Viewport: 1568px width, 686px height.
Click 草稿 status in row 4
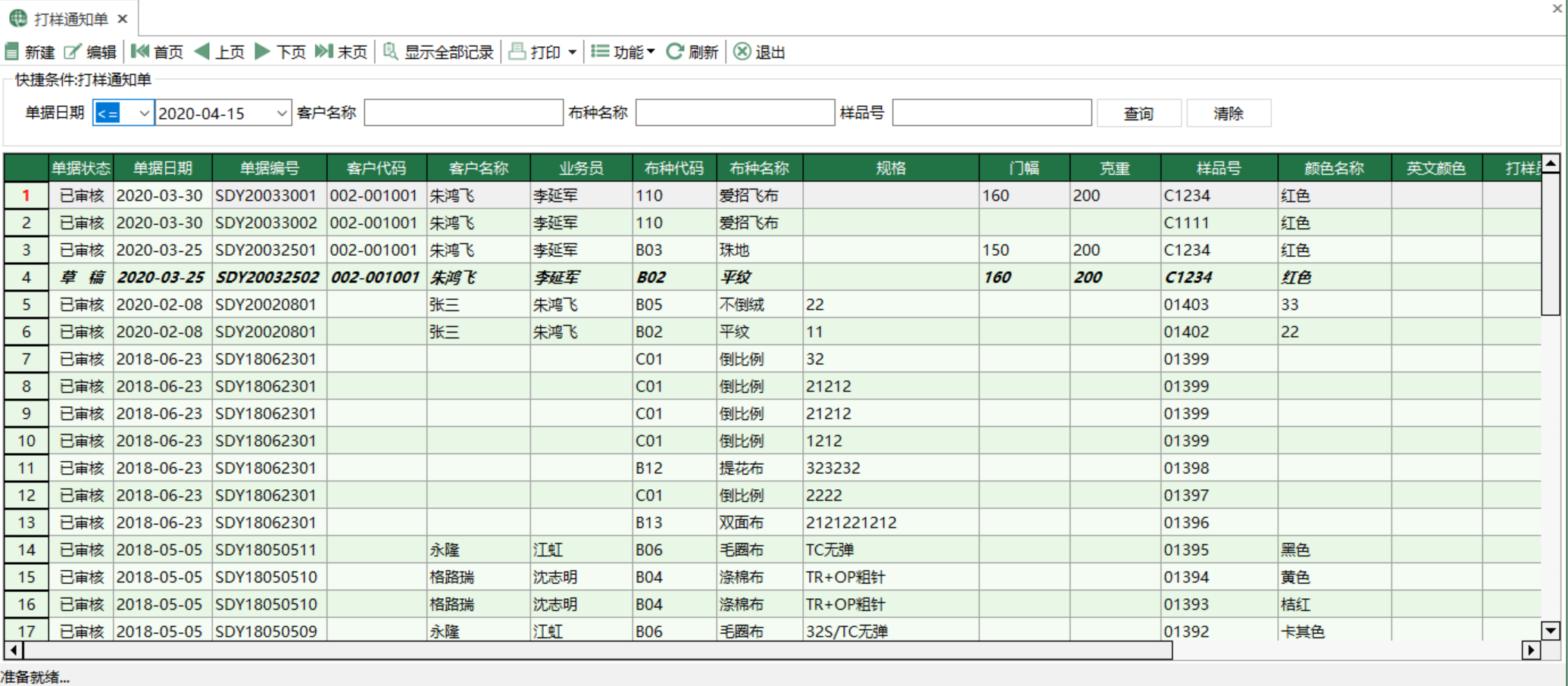[81, 277]
